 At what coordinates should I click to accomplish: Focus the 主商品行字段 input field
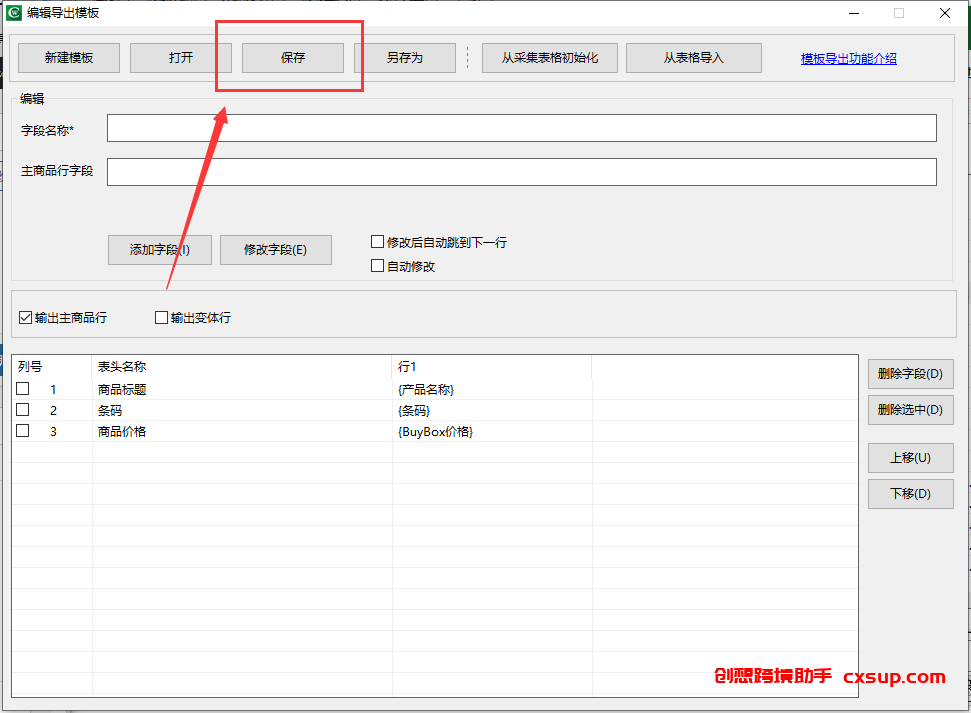pyautogui.click(x=521, y=172)
